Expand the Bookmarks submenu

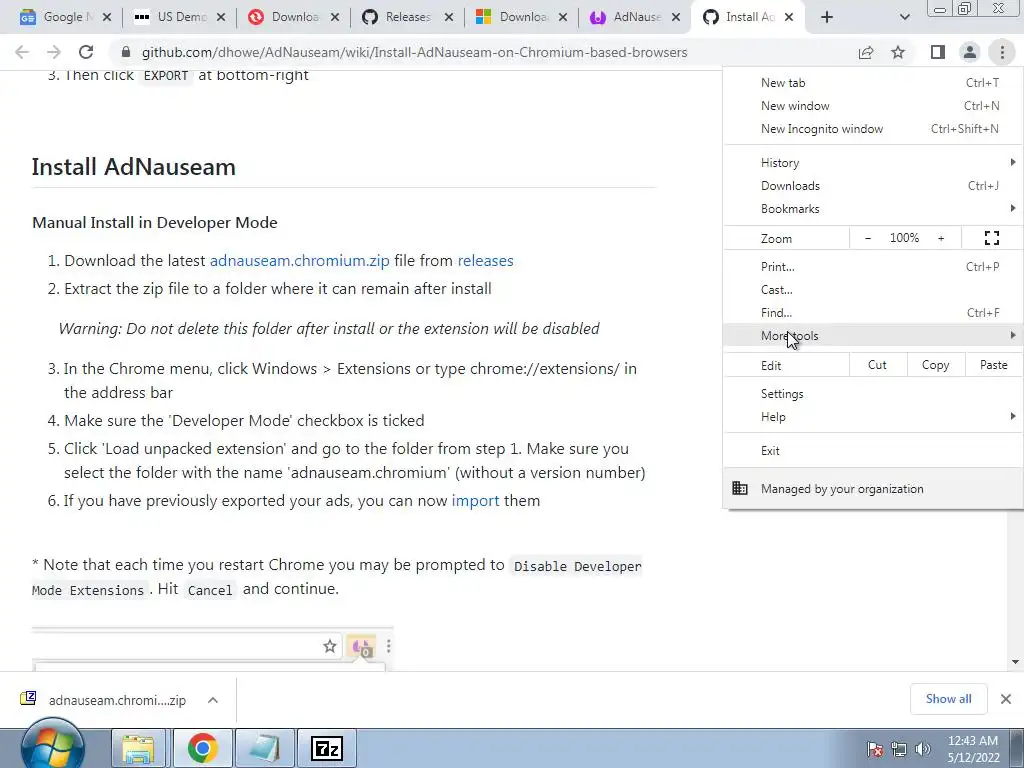[873, 208]
